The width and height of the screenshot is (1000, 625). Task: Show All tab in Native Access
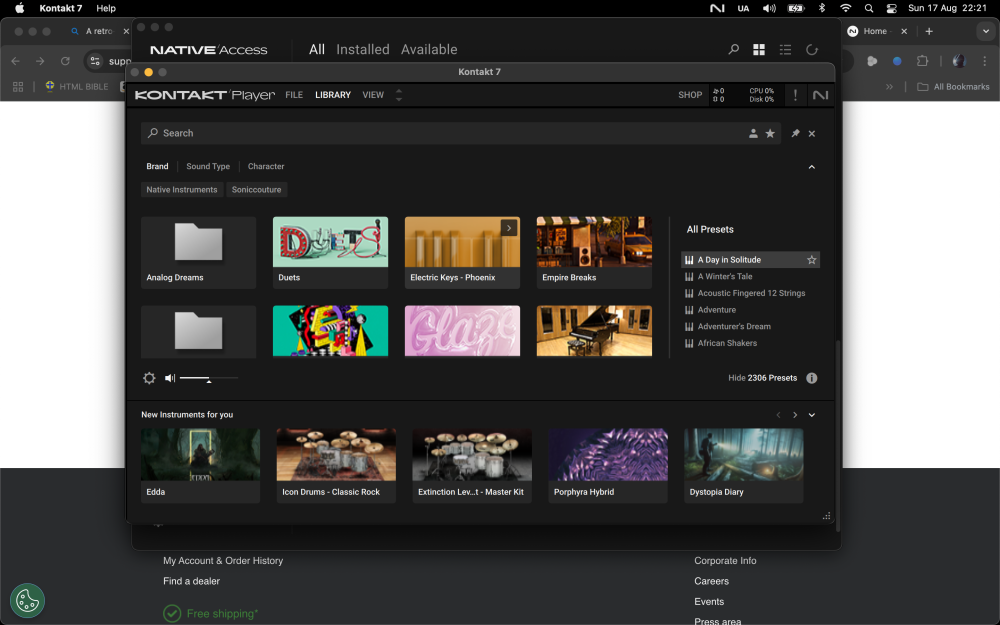click(317, 49)
